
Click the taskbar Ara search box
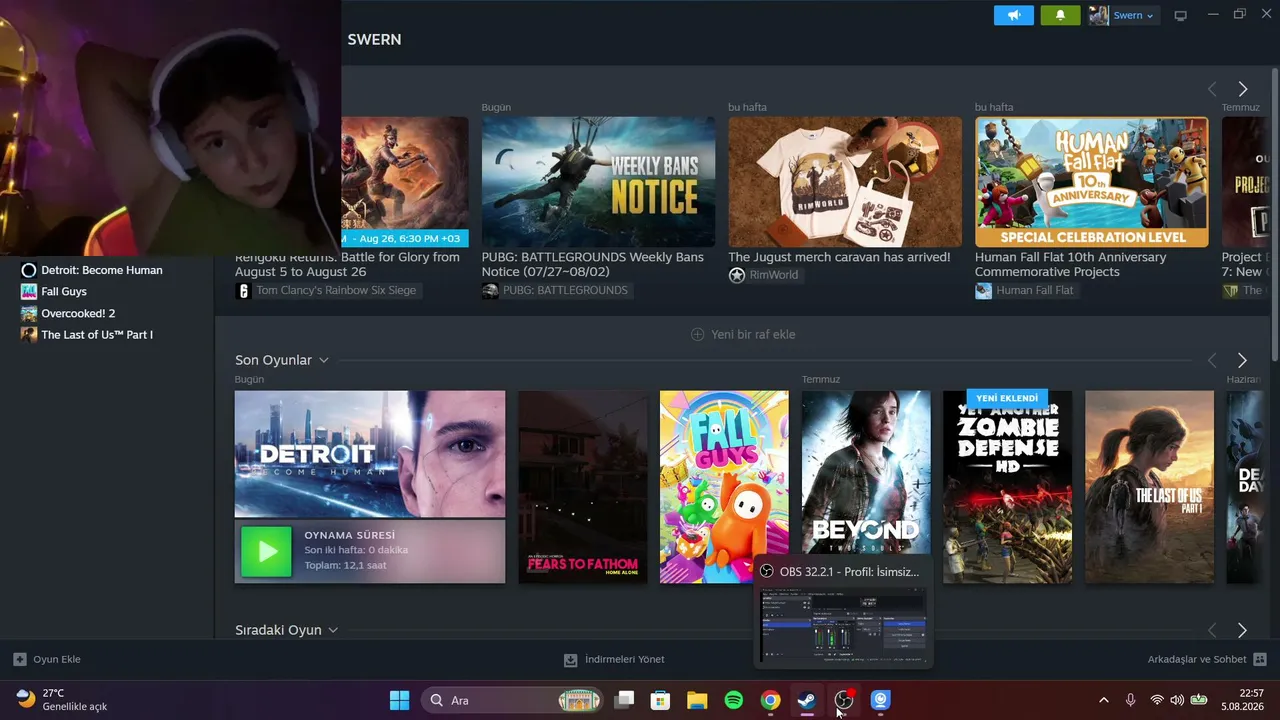tap(513, 700)
